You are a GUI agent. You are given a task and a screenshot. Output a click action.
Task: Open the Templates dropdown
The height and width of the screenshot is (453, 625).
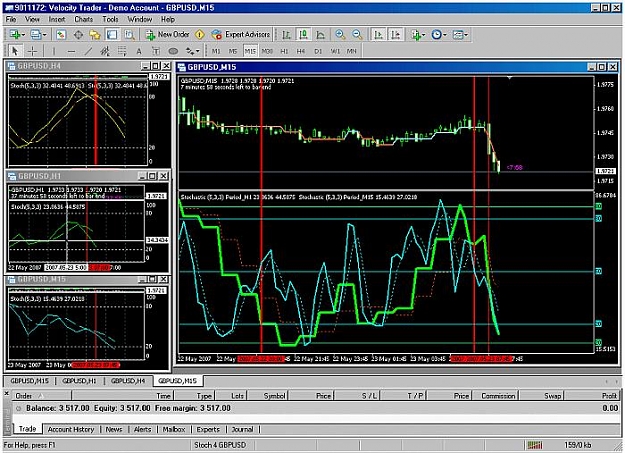point(460,35)
